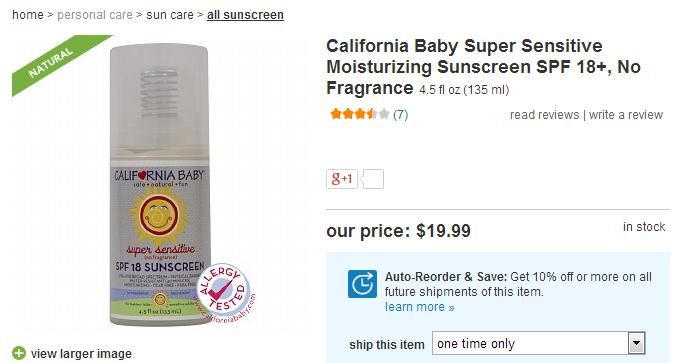
Task: Click the Allergy Tested seal on image
Action: pyautogui.click(x=223, y=288)
